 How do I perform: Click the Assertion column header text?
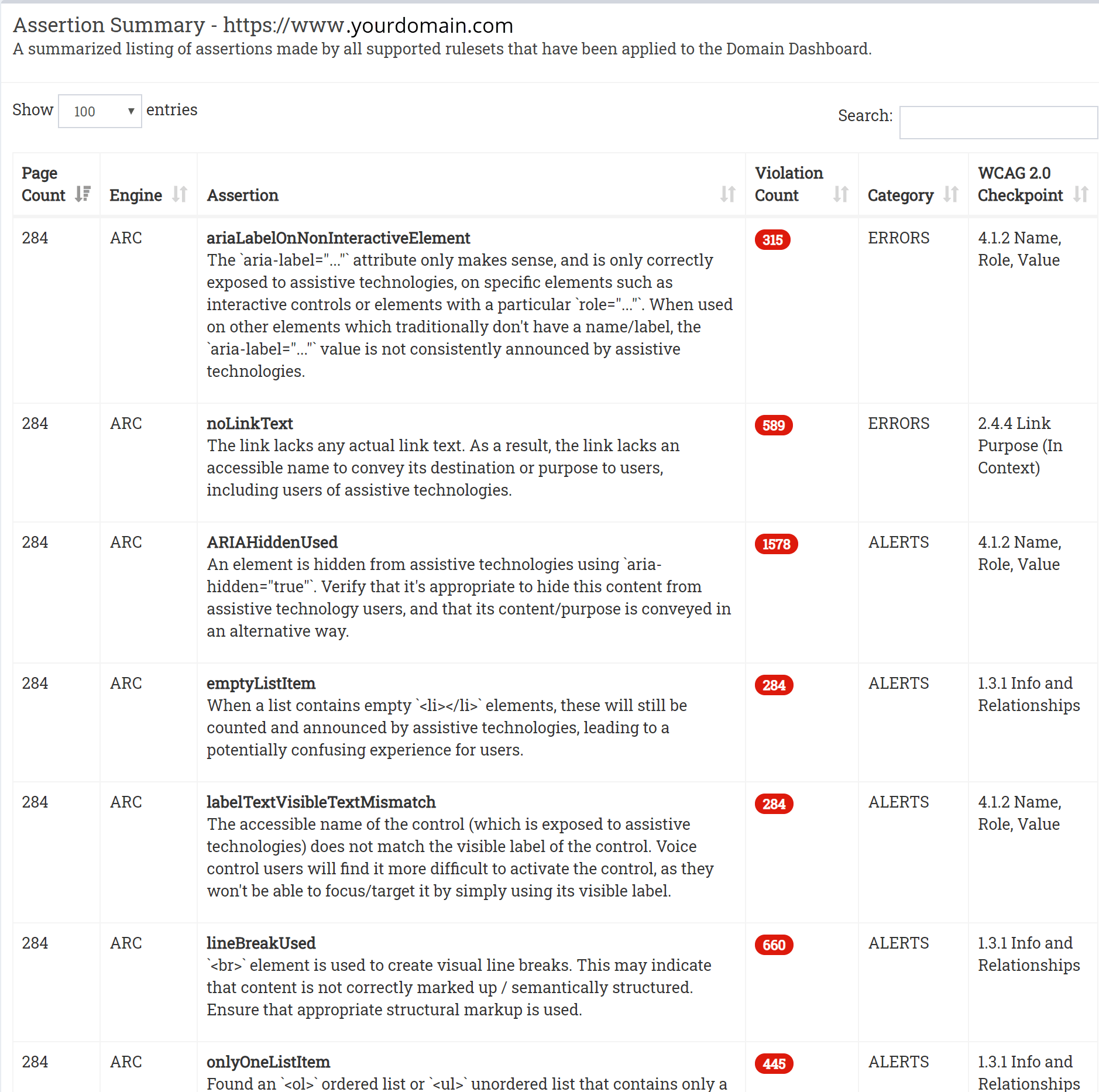[x=242, y=195]
